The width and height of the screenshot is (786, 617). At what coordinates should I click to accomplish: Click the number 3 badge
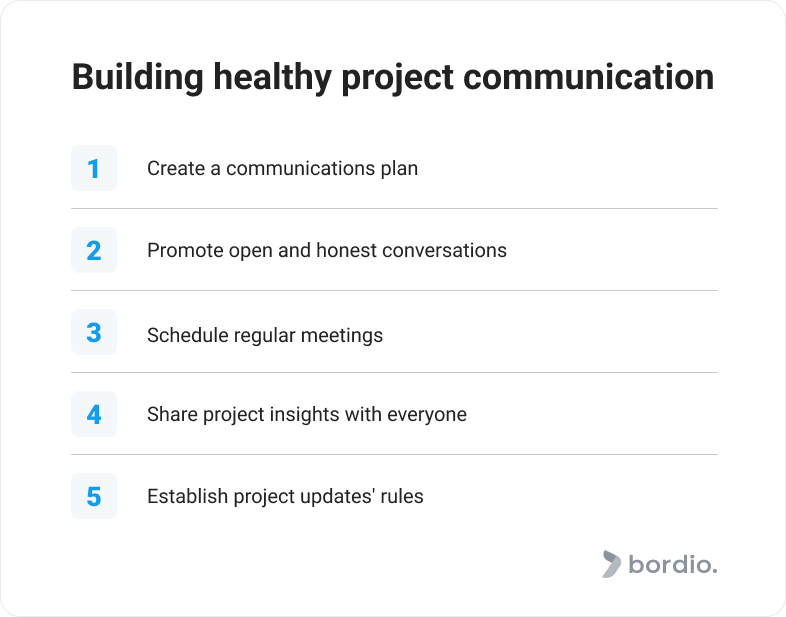94,332
